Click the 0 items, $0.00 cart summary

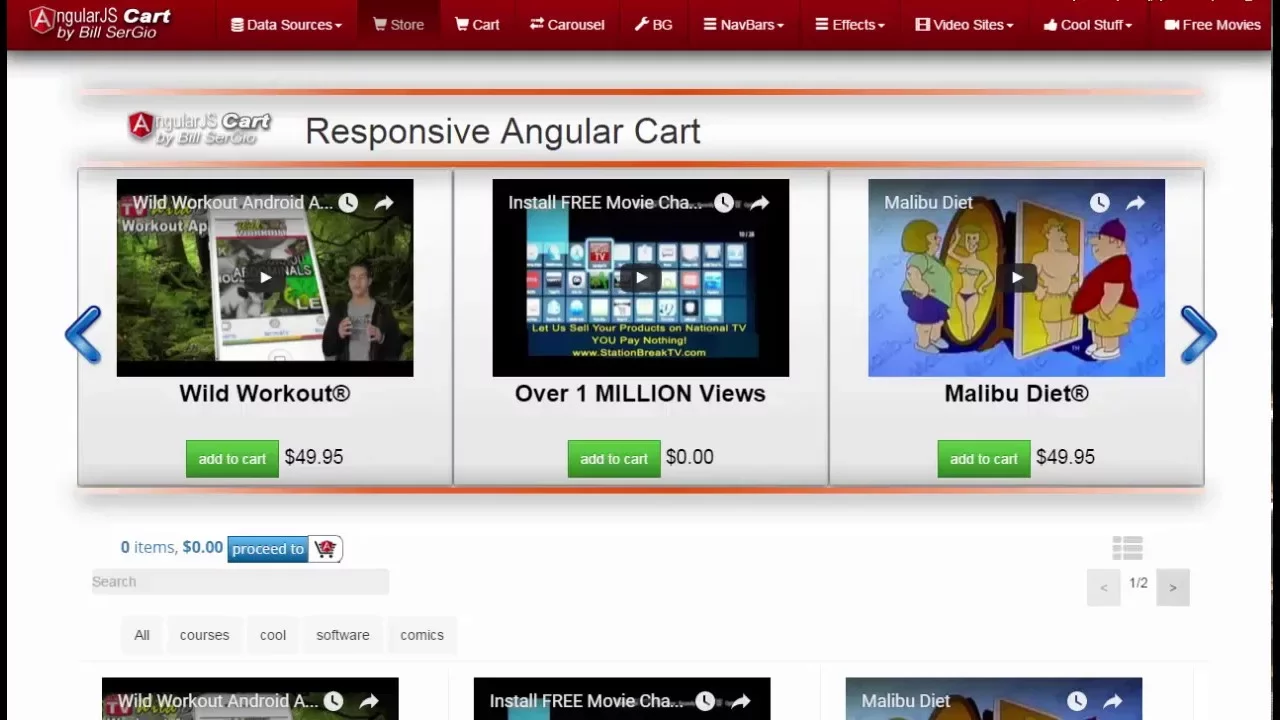[172, 547]
